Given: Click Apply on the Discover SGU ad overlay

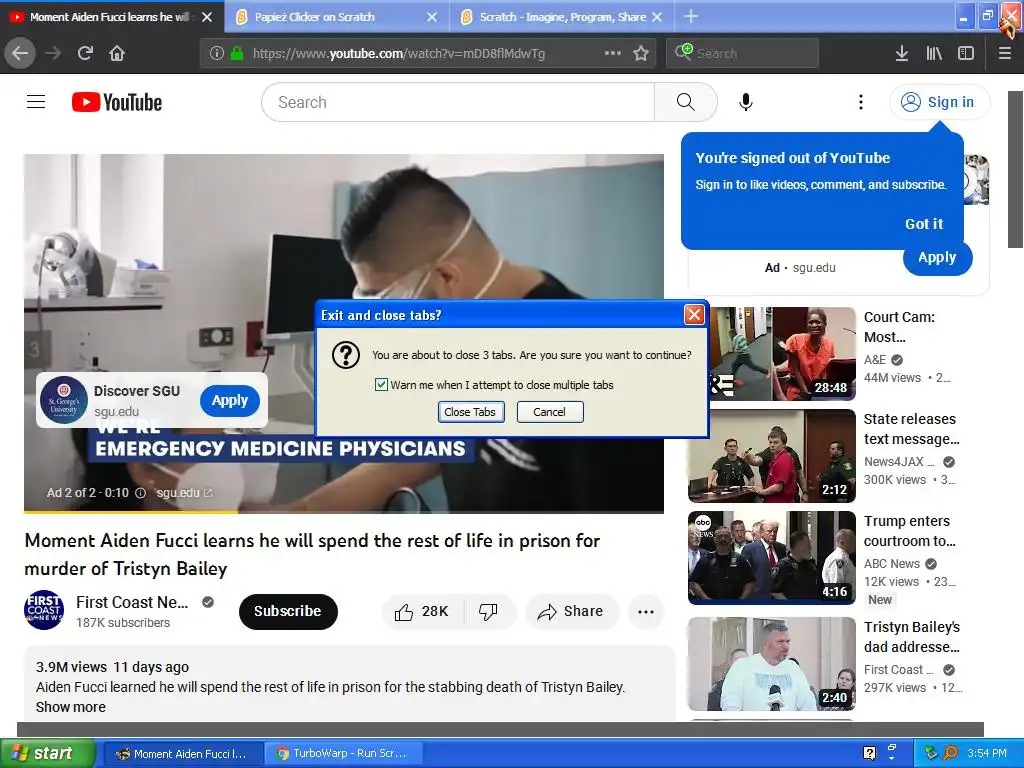Looking at the screenshot, I should 230,400.
